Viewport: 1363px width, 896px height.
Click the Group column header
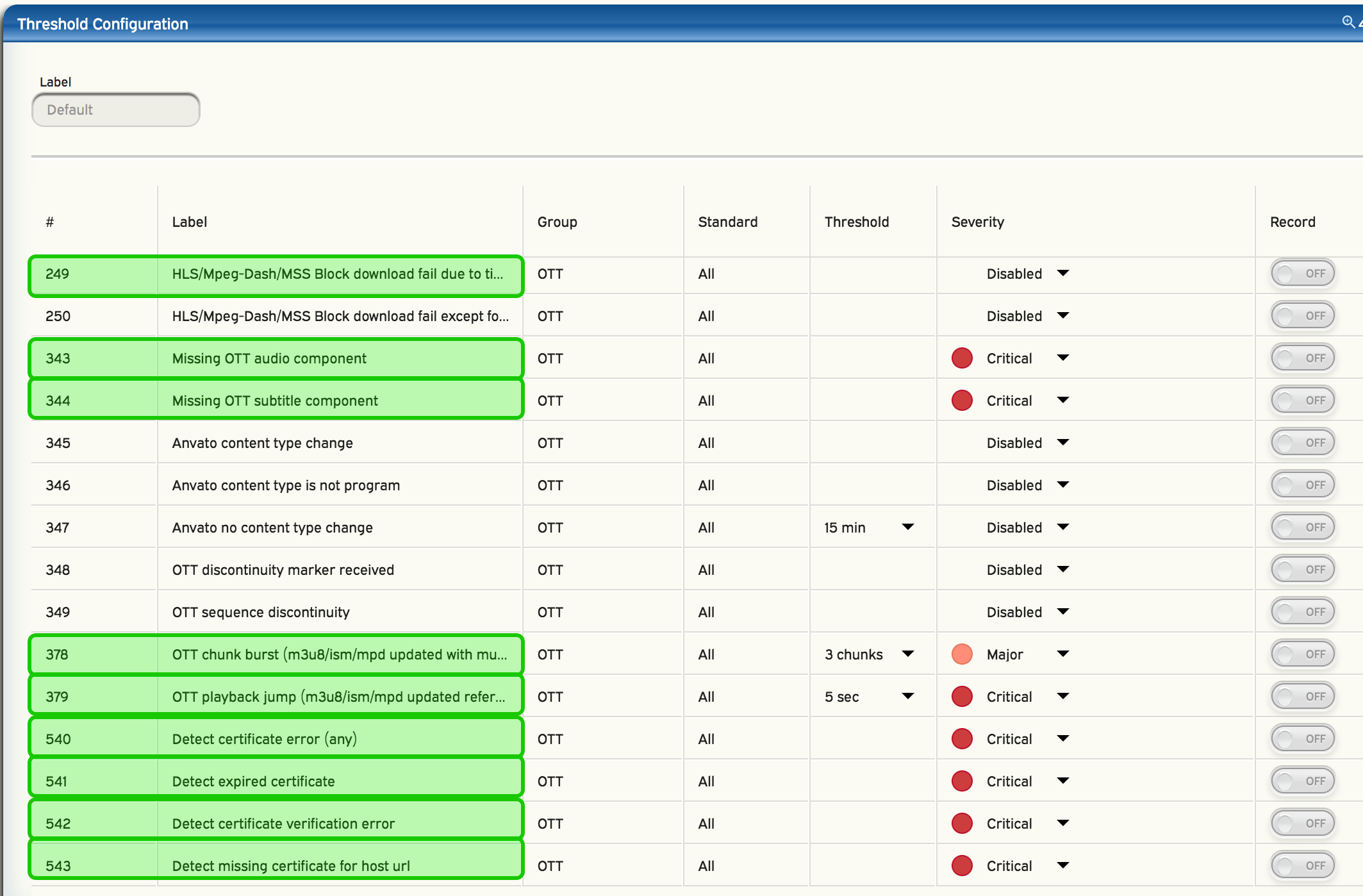pos(557,222)
